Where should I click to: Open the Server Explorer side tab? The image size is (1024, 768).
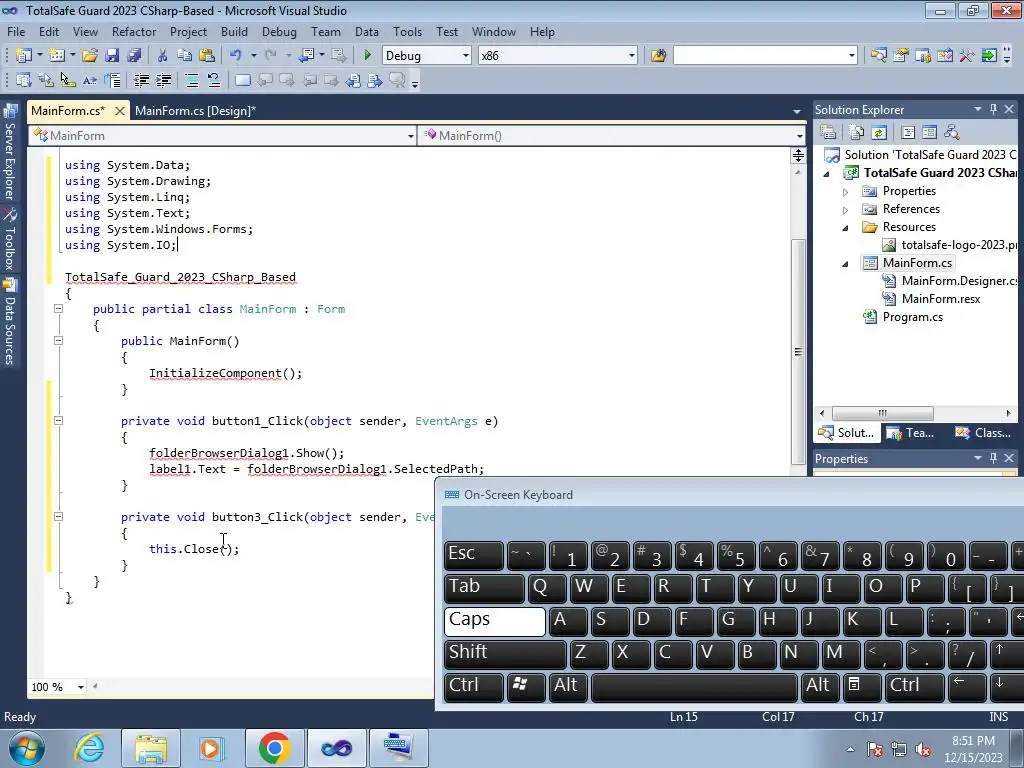(10, 153)
